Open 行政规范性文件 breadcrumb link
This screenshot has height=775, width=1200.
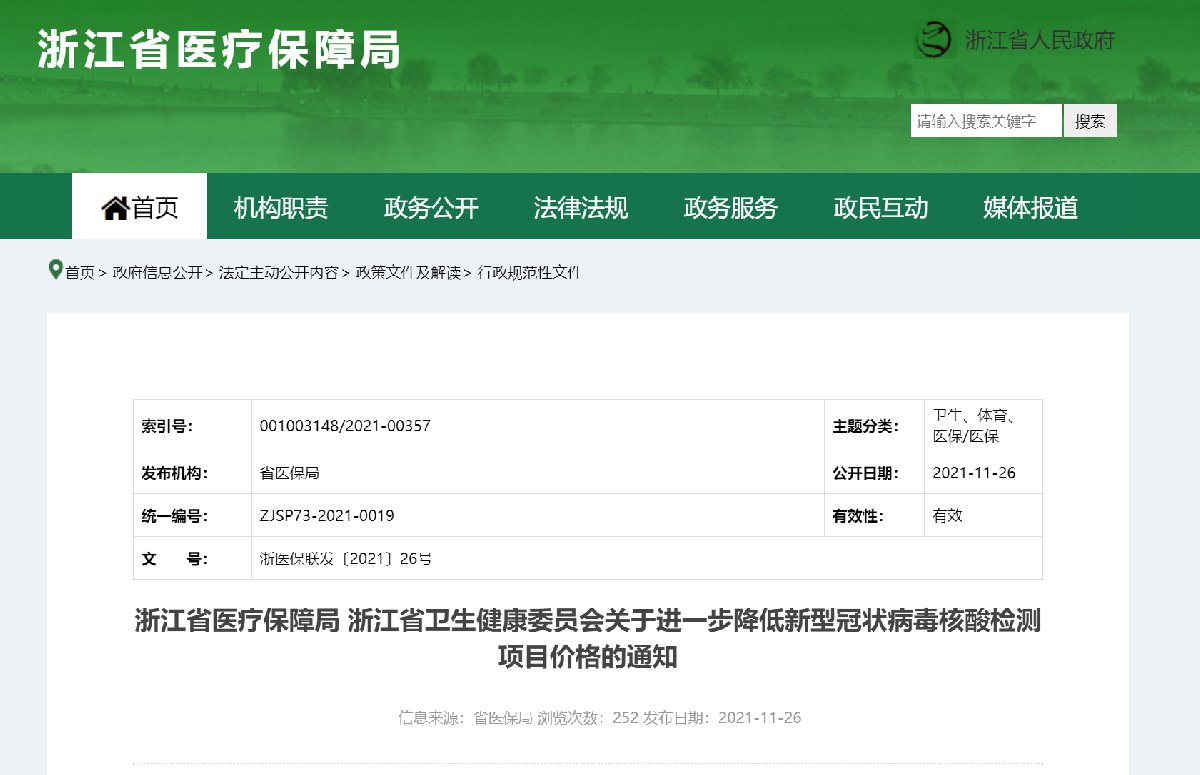click(x=528, y=272)
